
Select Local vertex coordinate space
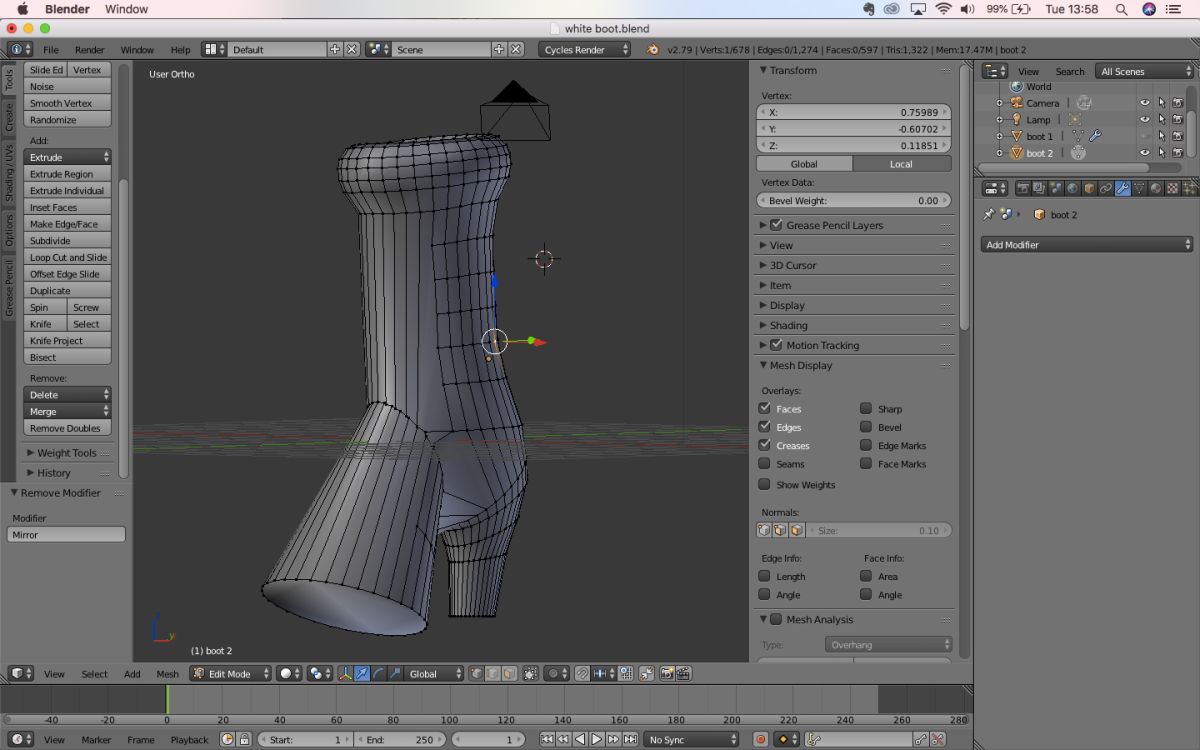901,164
